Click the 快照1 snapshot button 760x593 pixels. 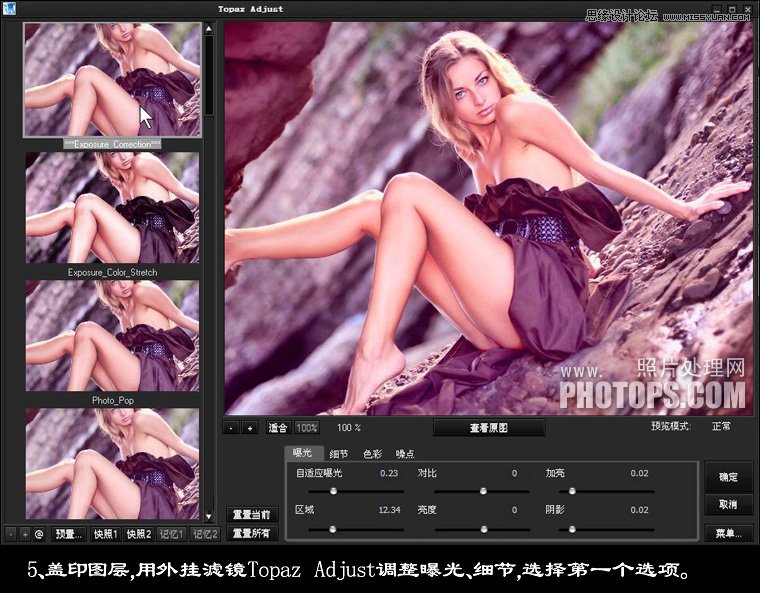point(106,534)
